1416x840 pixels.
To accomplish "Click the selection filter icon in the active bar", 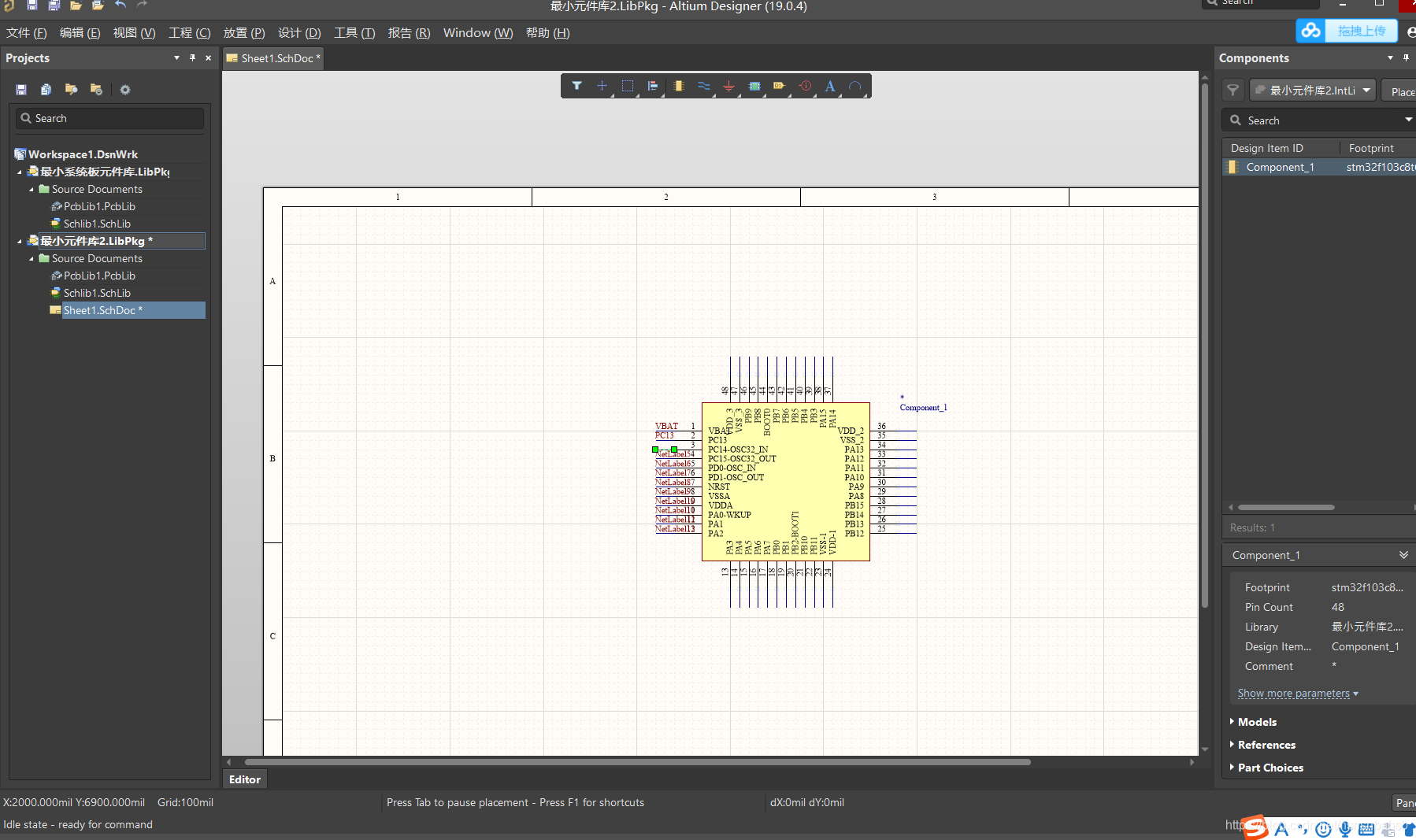I will [x=576, y=86].
